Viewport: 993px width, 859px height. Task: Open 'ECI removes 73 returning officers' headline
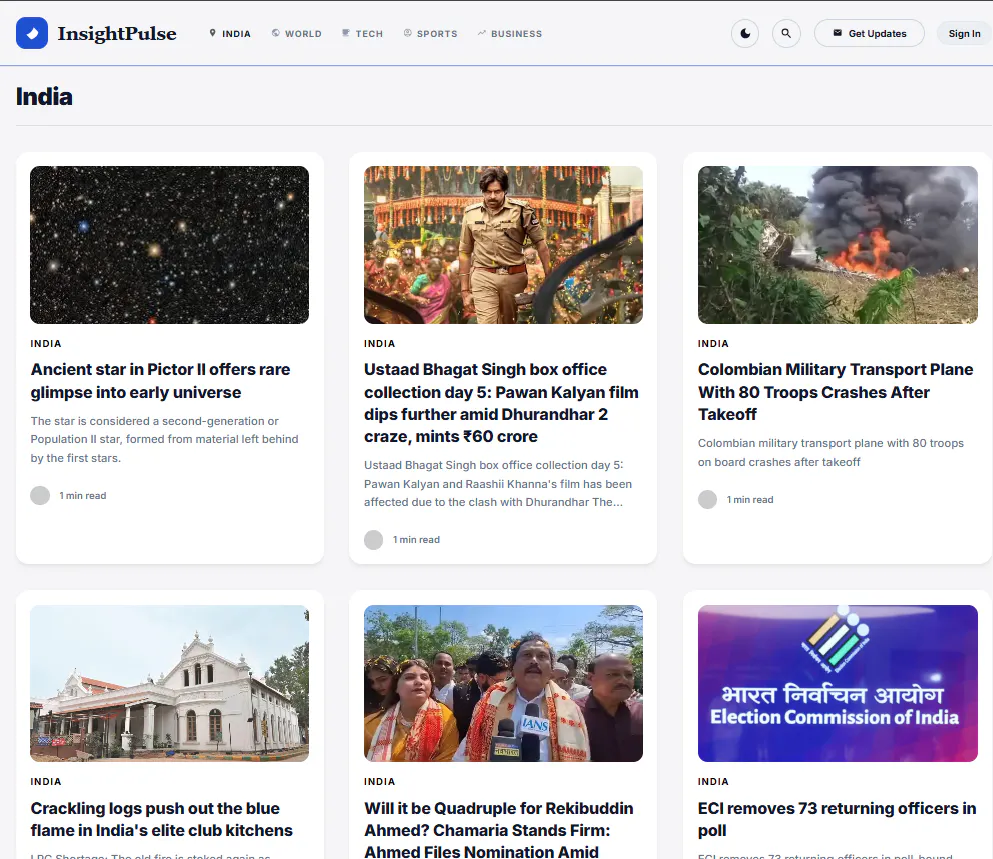(x=837, y=819)
